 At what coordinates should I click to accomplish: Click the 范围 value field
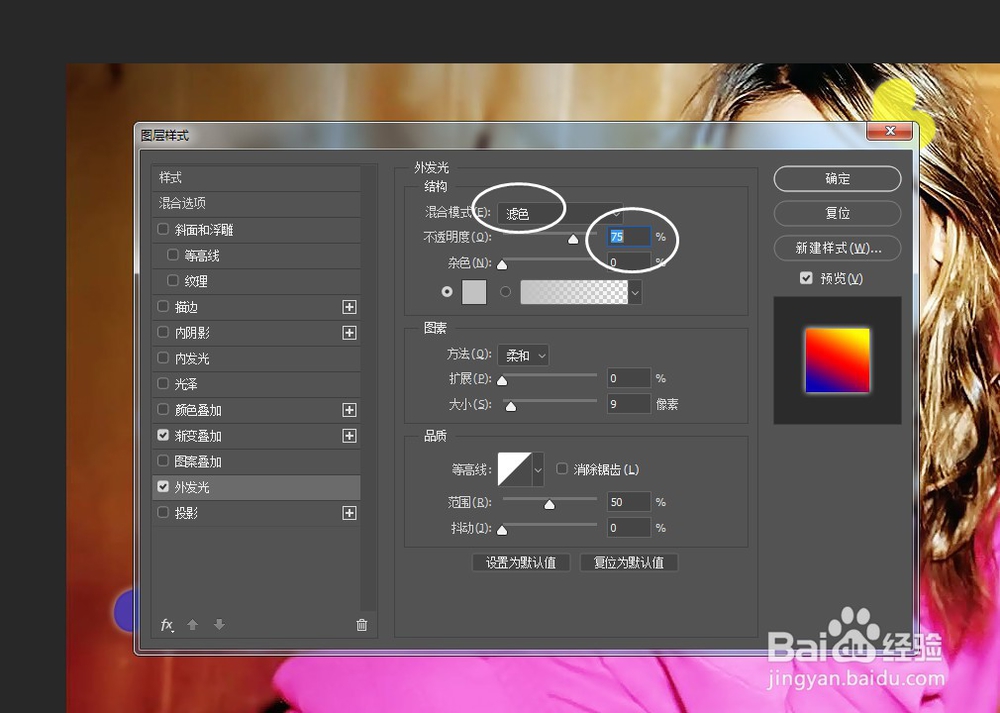coord(629,502)
